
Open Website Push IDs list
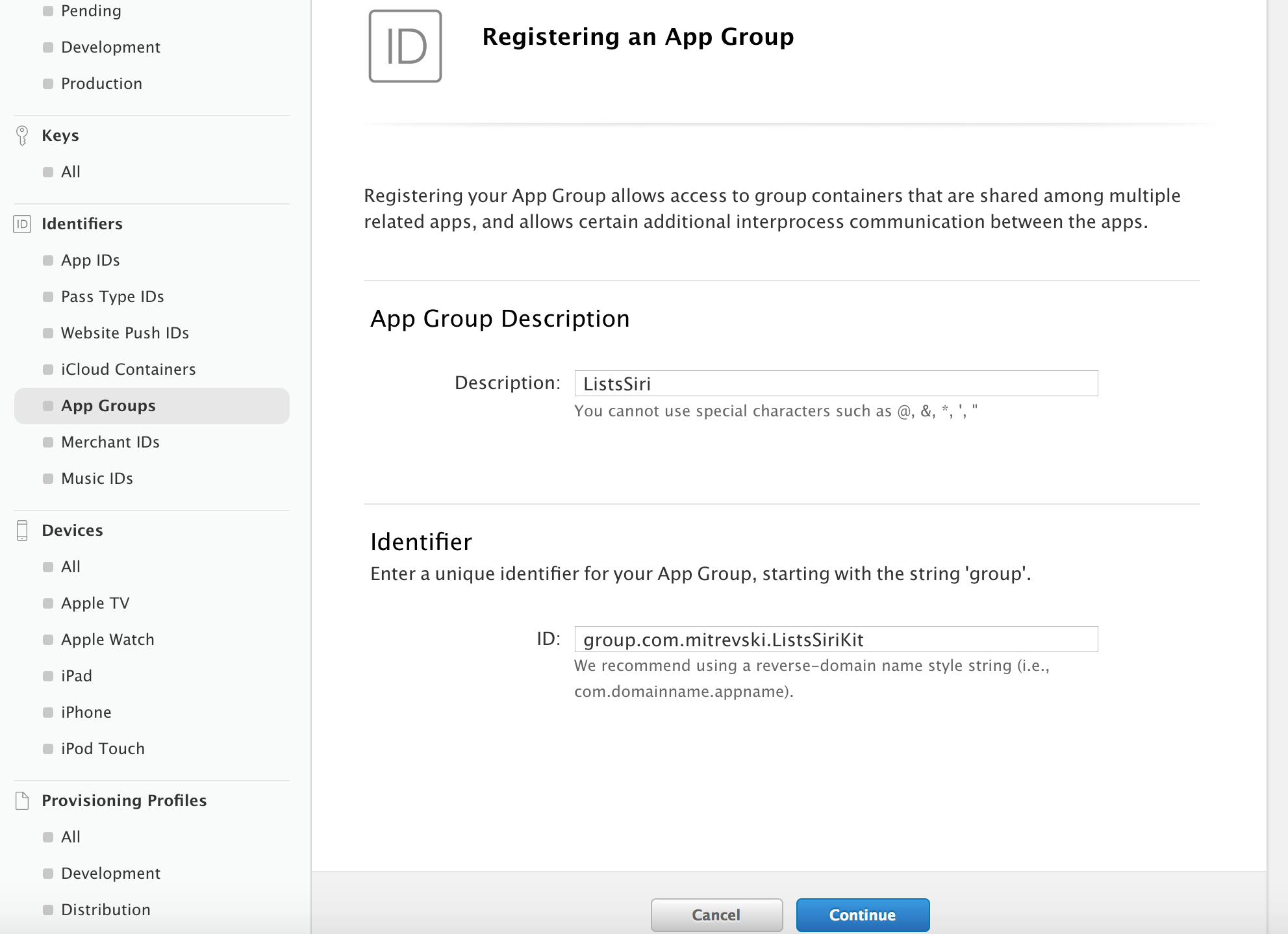coord(125,333)
